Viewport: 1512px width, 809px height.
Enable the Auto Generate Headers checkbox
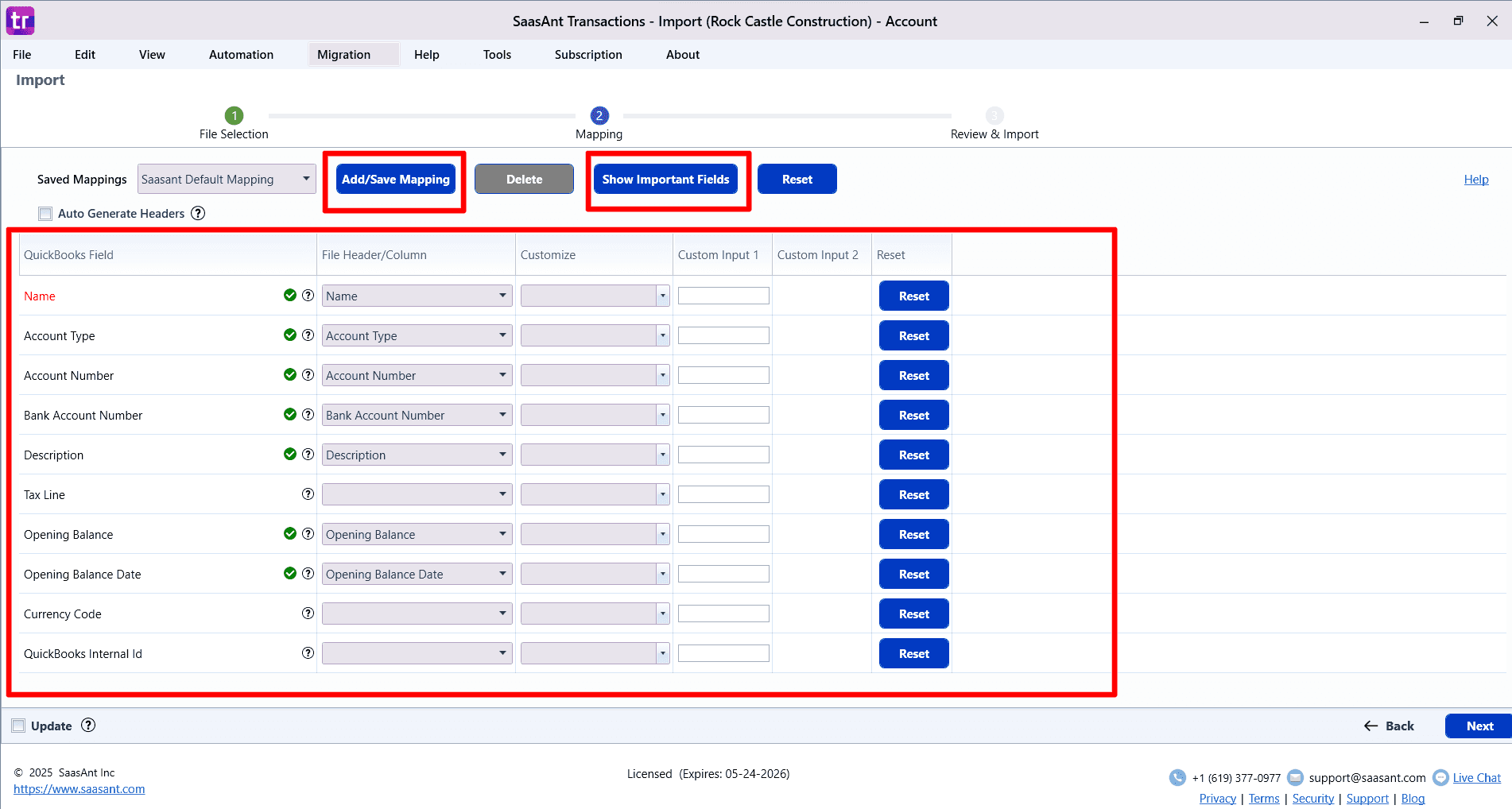(x=45, y=214)
